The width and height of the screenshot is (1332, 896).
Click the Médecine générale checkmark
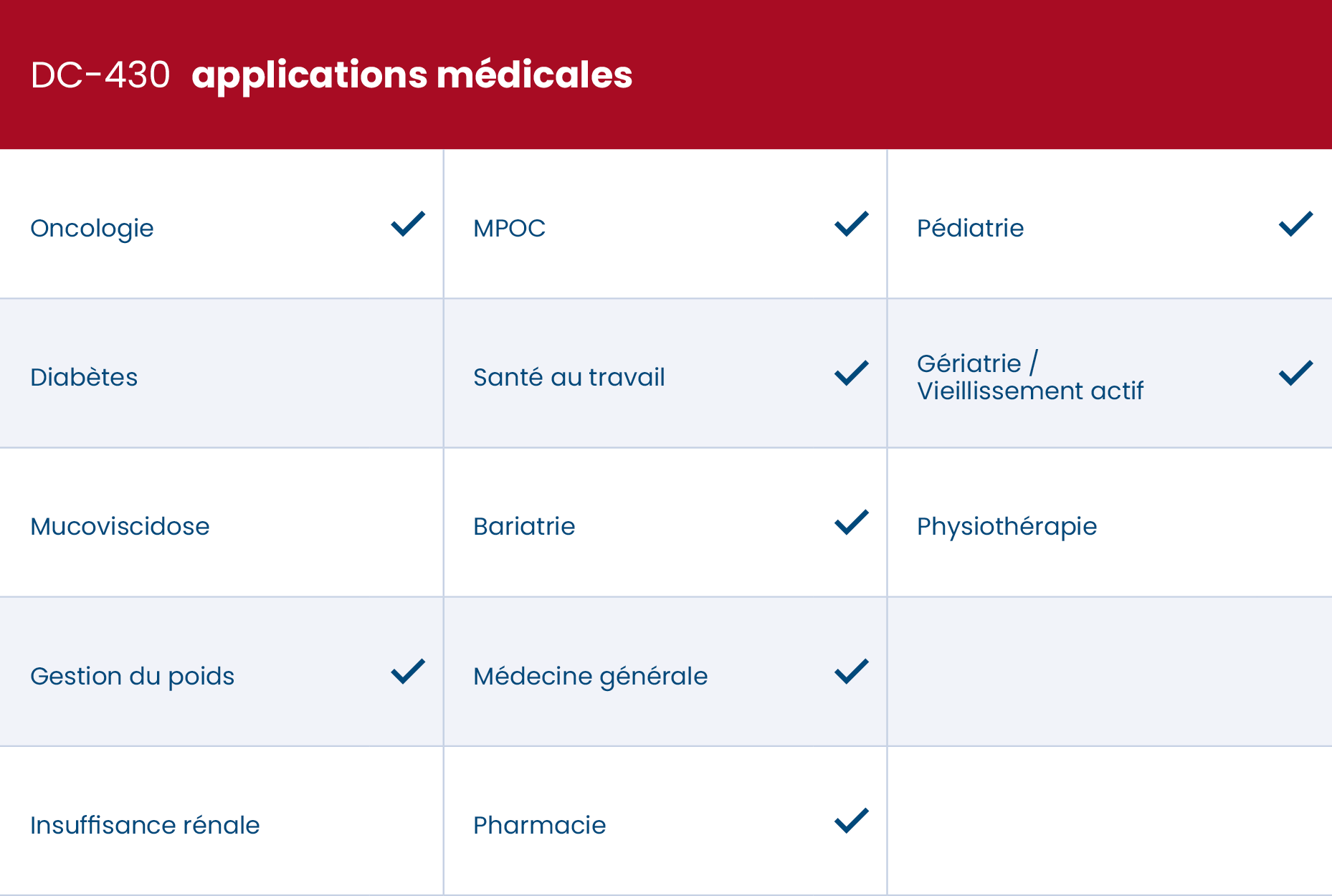coord(852,672)
